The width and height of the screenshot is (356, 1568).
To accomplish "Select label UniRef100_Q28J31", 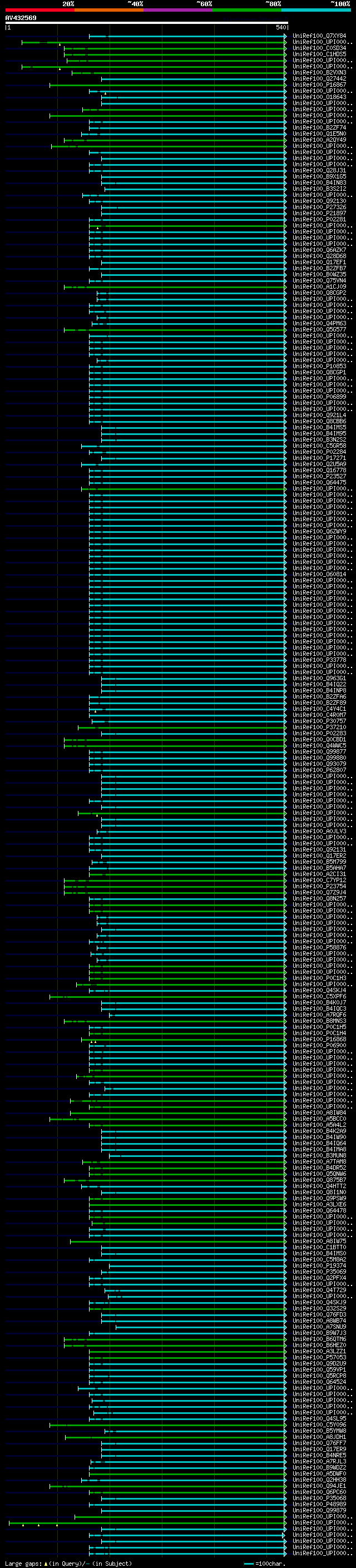I will [x=319, y=170].
